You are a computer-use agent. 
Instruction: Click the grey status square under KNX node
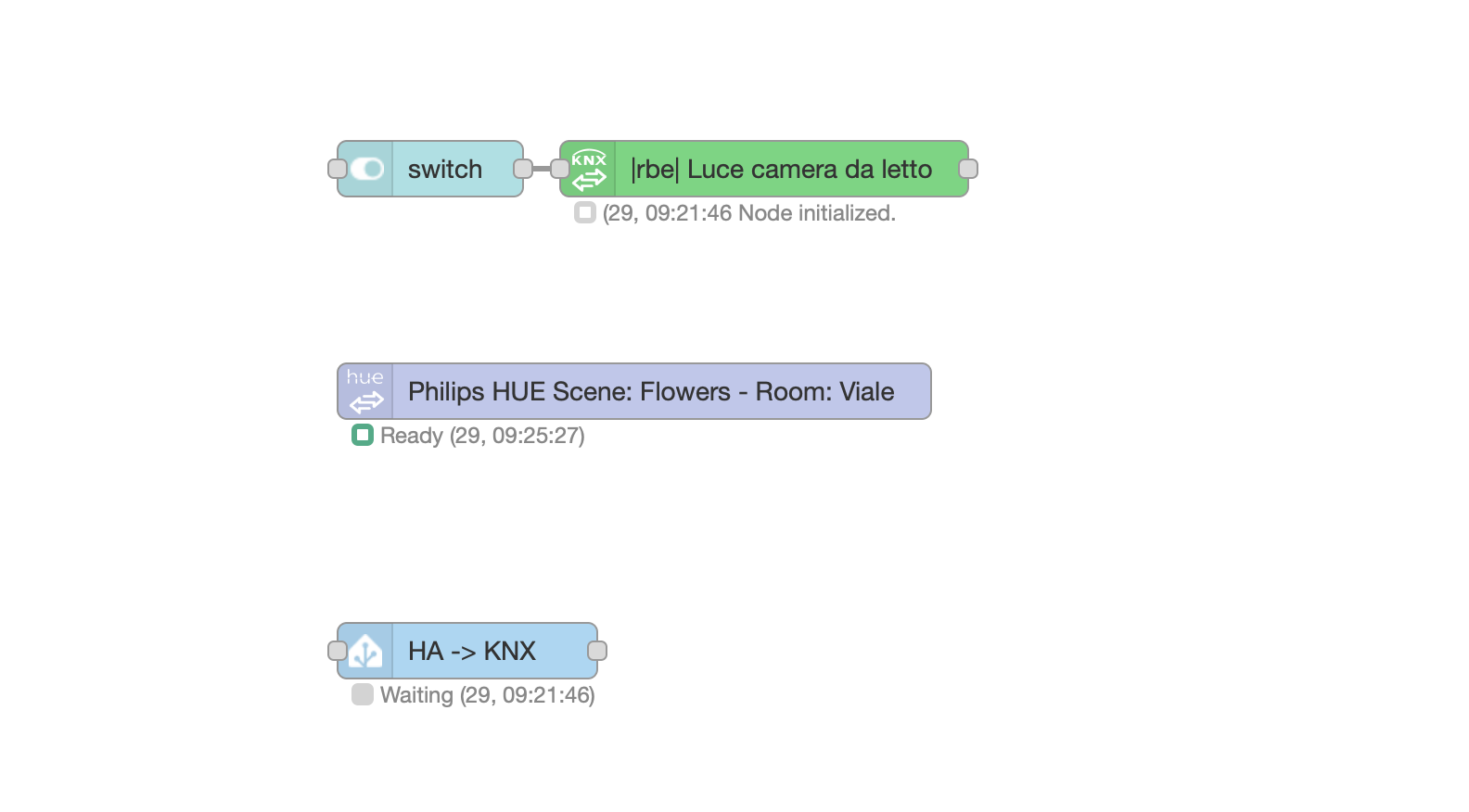[x=584, y=212]
